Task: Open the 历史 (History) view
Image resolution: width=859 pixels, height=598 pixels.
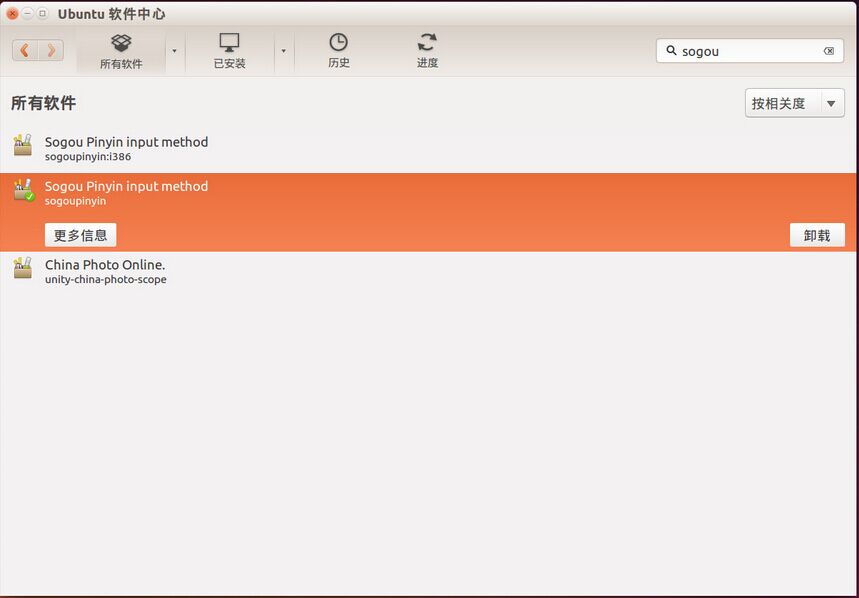Action: click(339, 51)
